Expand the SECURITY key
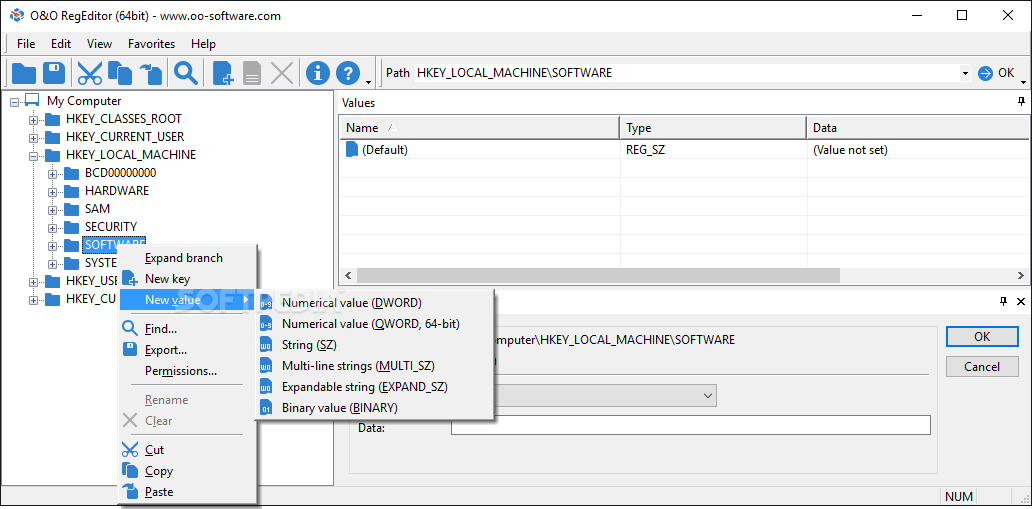 click(x=53, y=228)
